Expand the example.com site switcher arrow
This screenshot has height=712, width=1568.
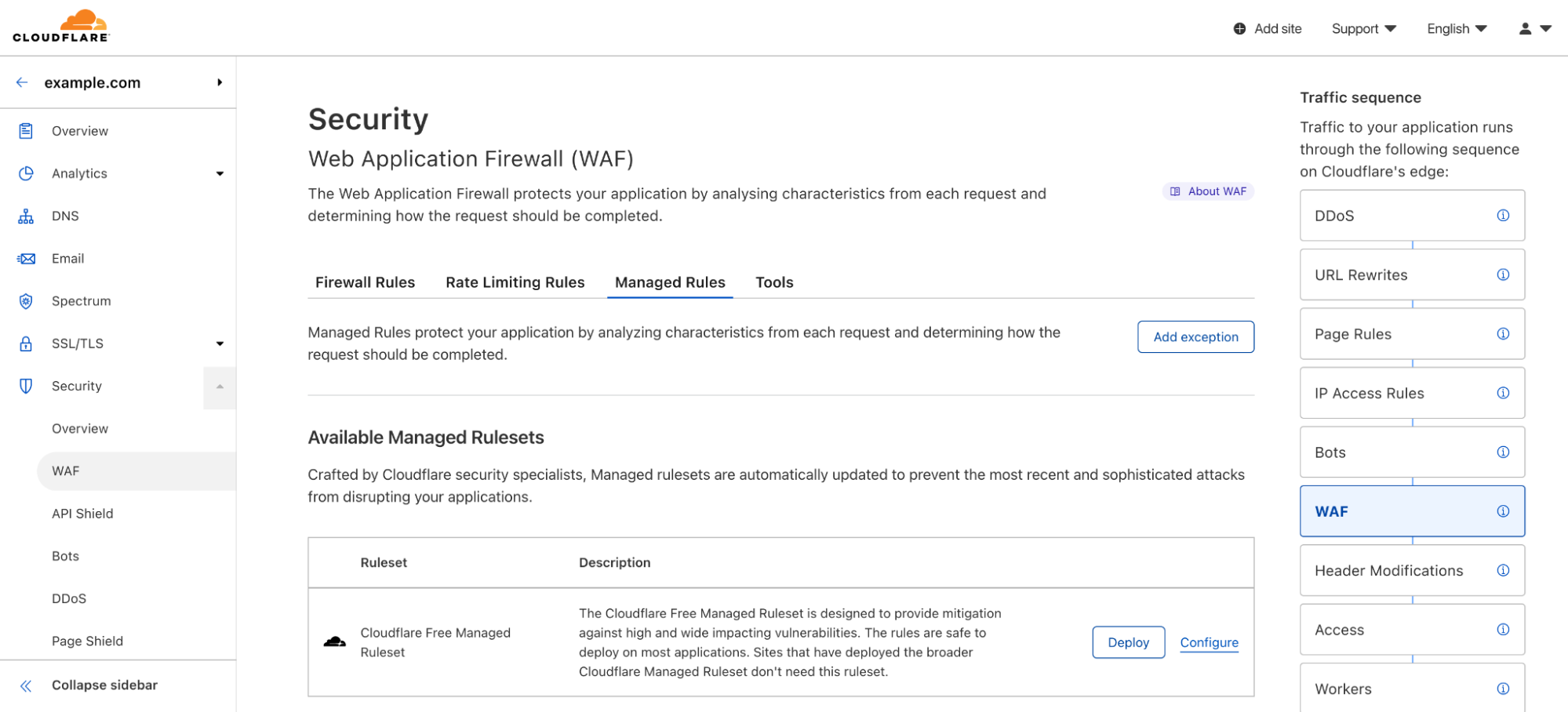pyautogui.click(x=220, y=82)
